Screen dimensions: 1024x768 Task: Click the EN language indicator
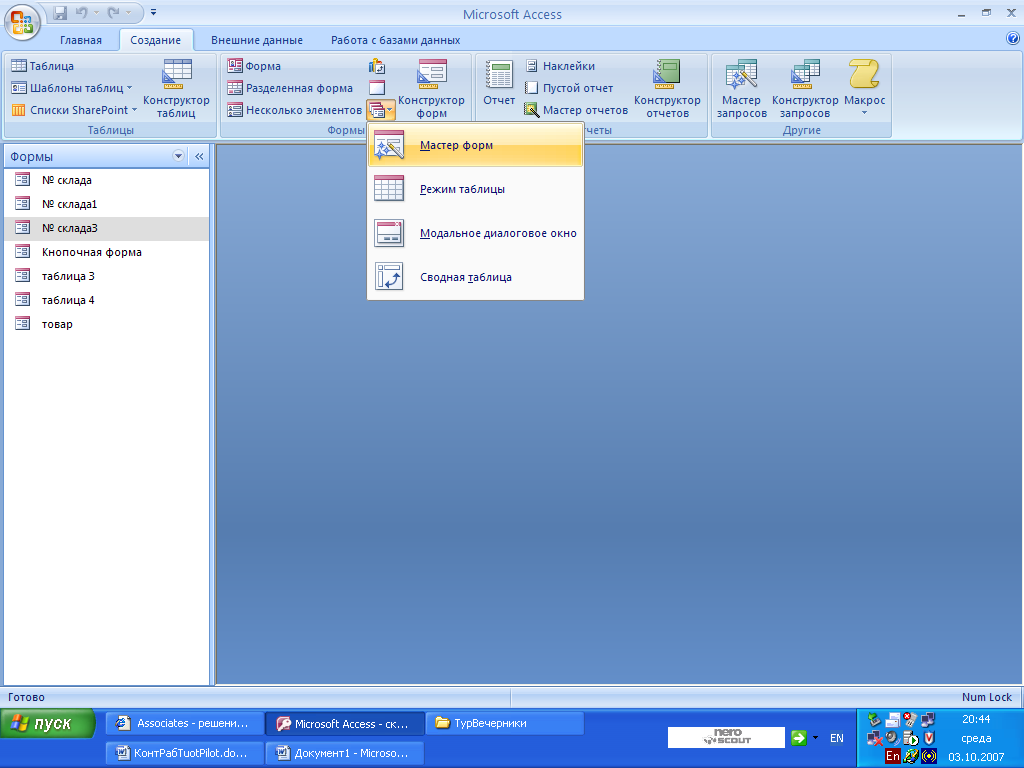(837, 738)
